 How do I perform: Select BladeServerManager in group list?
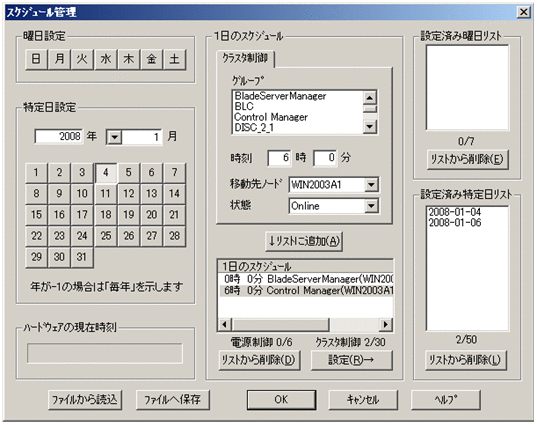pos(298,96)
